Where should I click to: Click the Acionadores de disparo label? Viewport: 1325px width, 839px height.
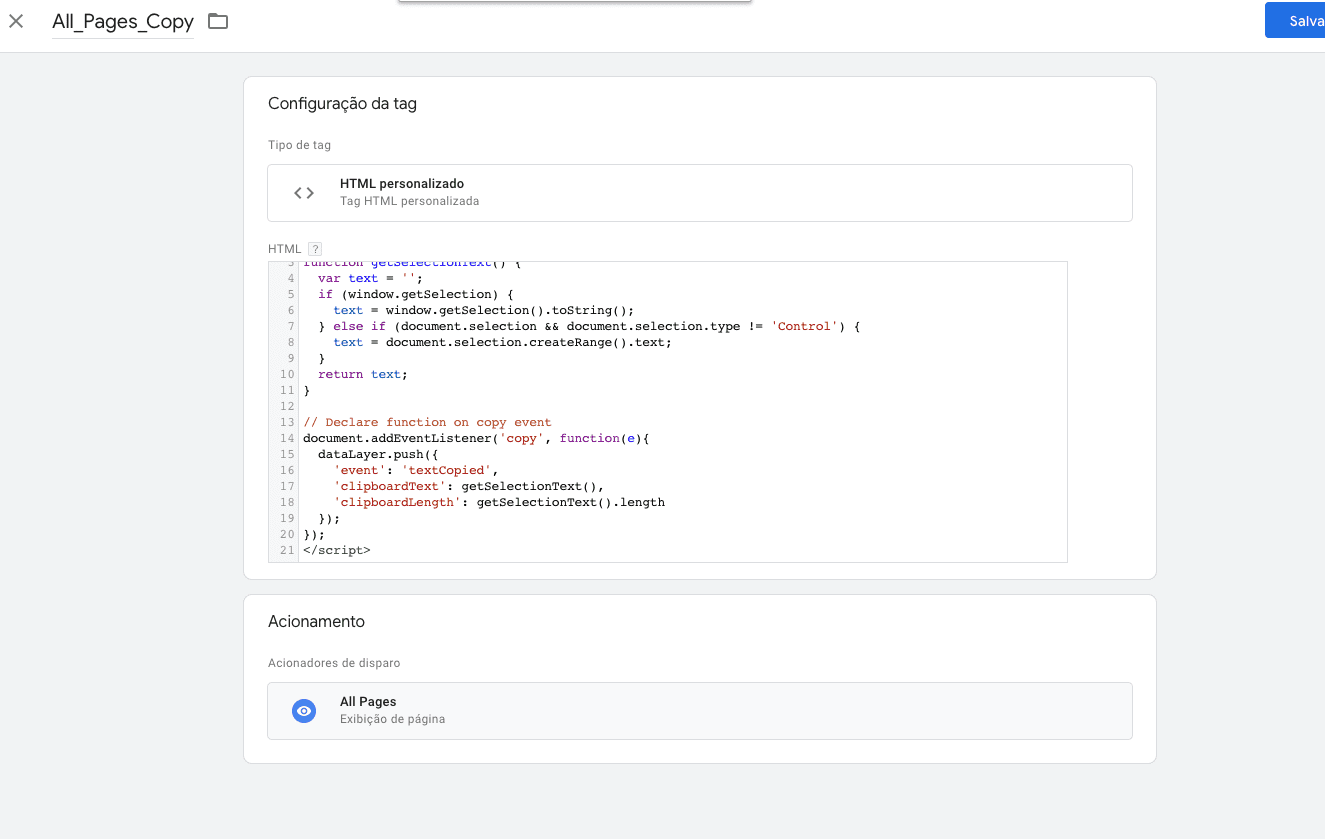[334, 663]
